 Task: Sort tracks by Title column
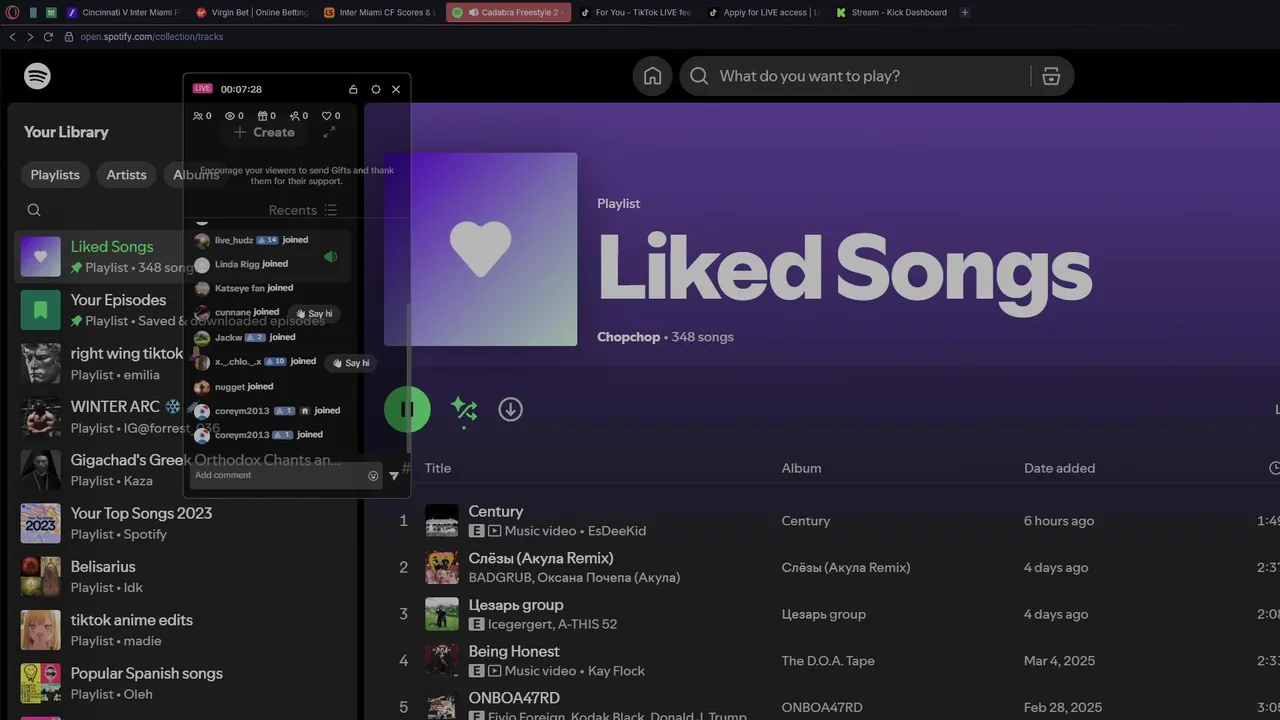tap(438, 468)
